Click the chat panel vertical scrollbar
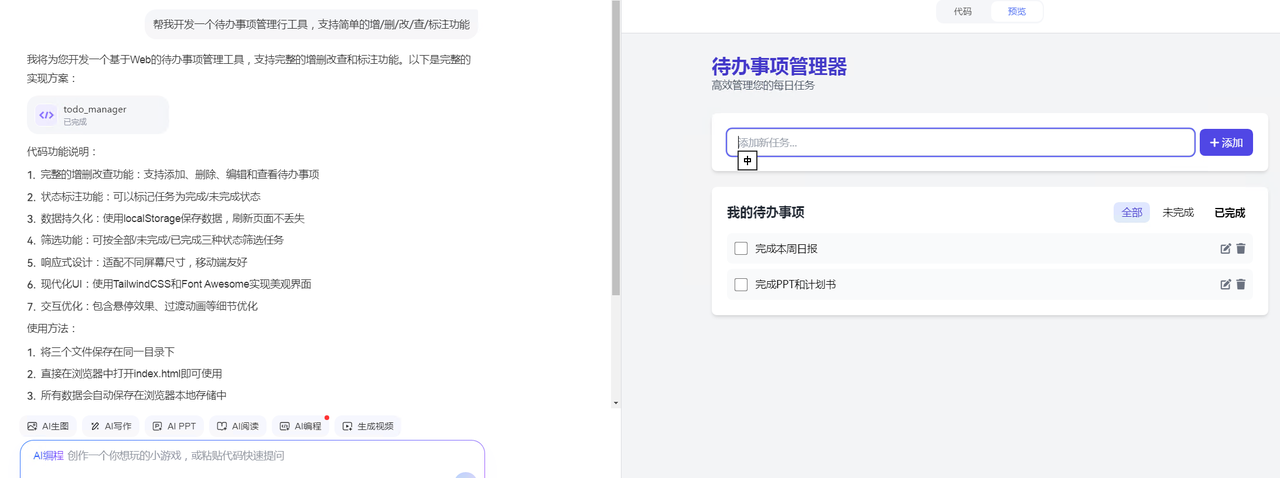 pyautogui.click(x=616, y=148)
